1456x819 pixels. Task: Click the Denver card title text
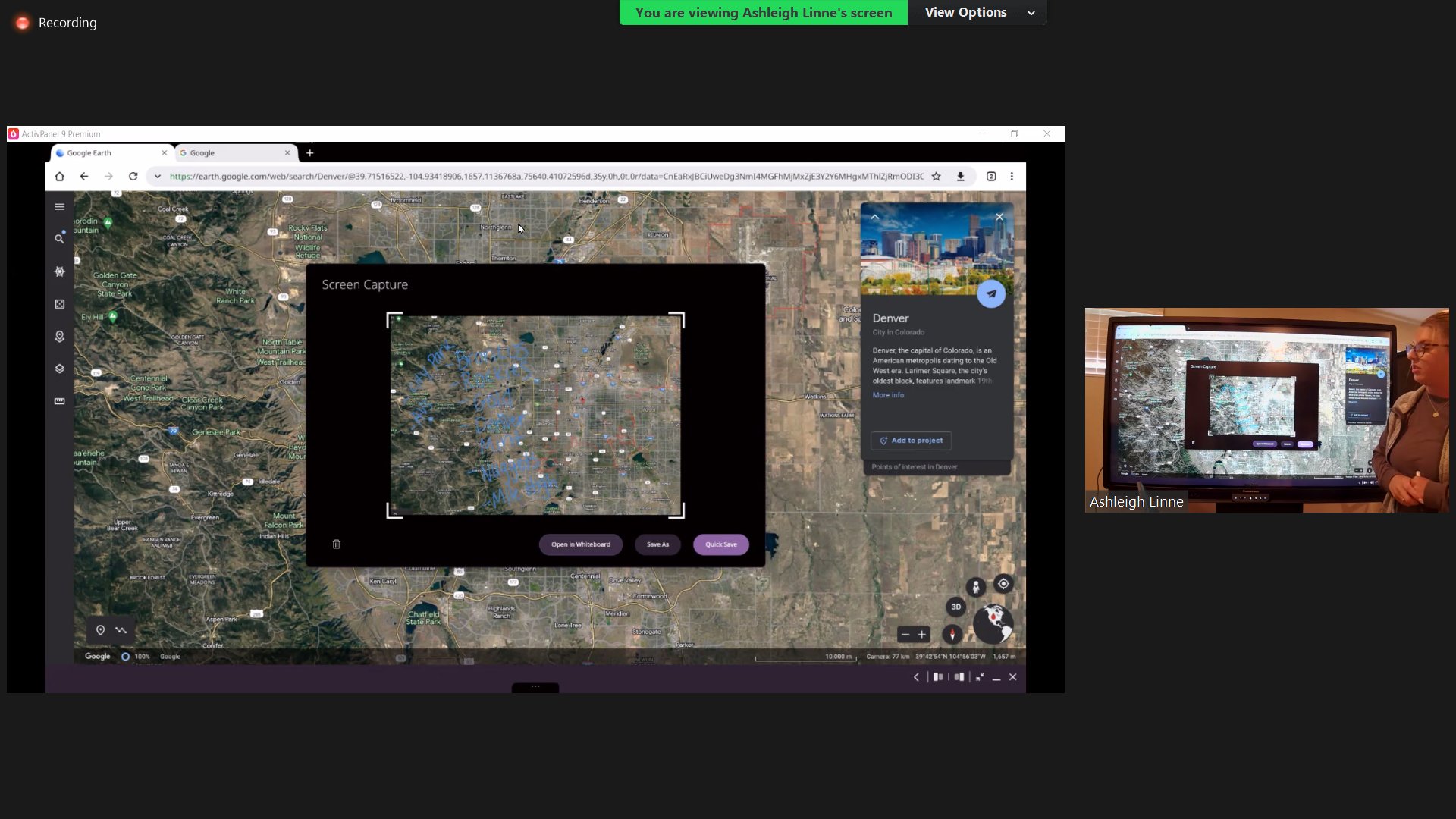[x=890, y=318]
